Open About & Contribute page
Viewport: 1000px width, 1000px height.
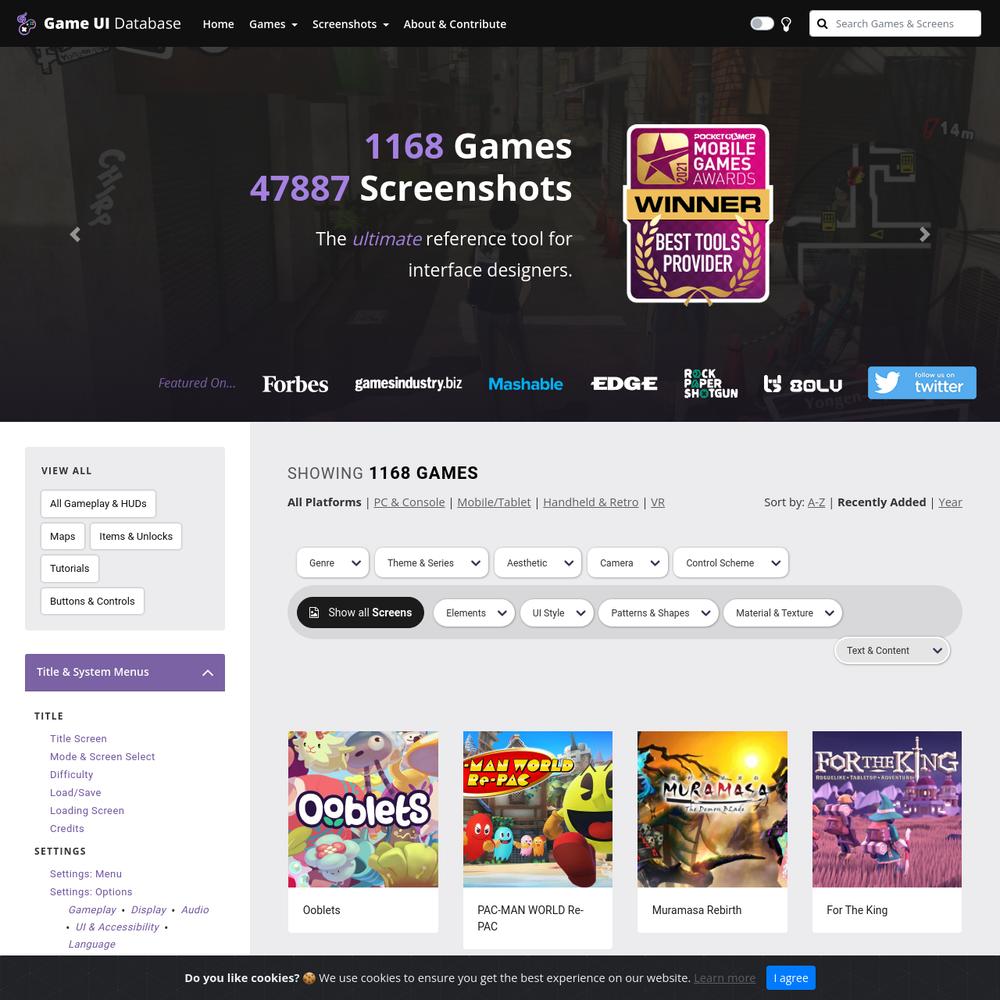[455, 24]
